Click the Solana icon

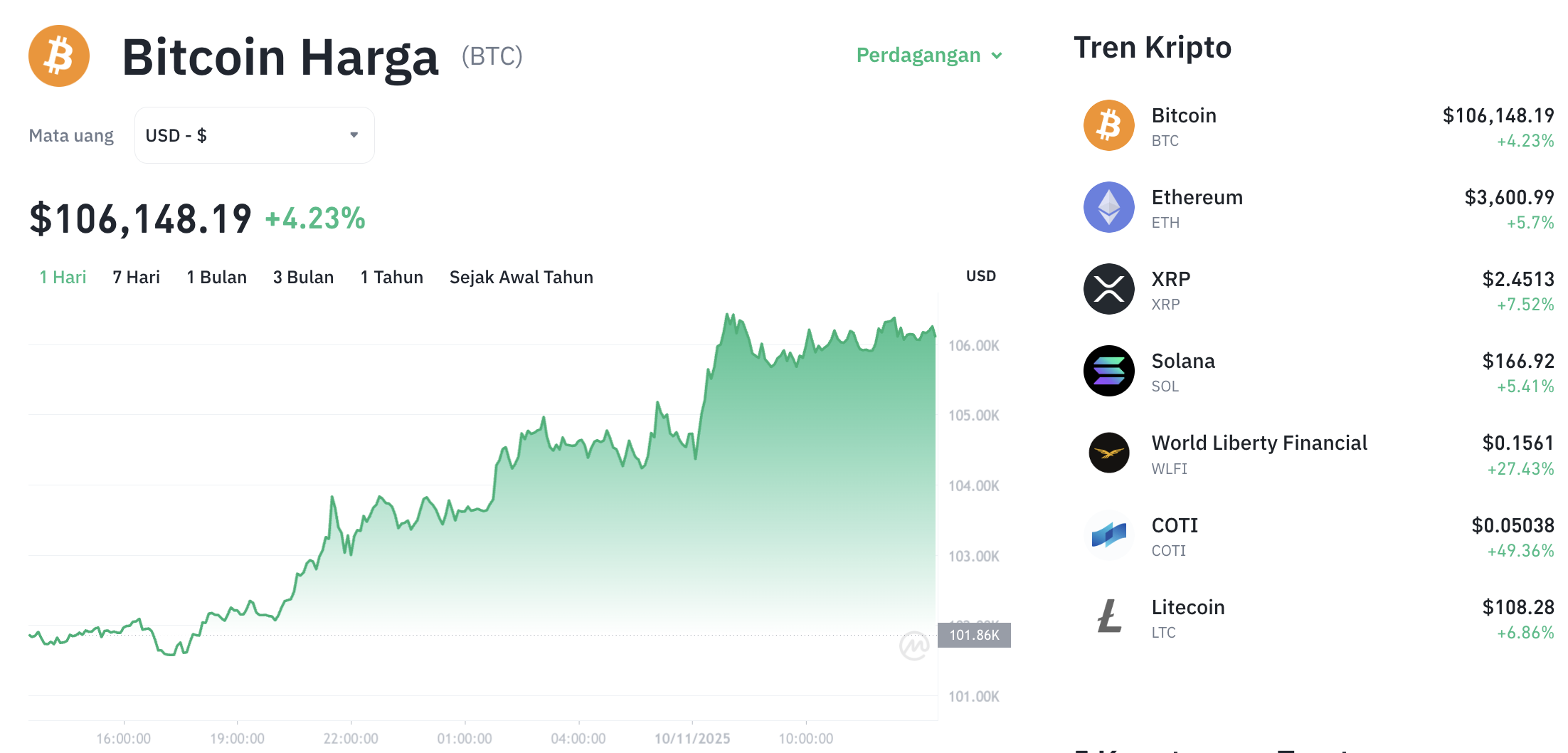1108,371
